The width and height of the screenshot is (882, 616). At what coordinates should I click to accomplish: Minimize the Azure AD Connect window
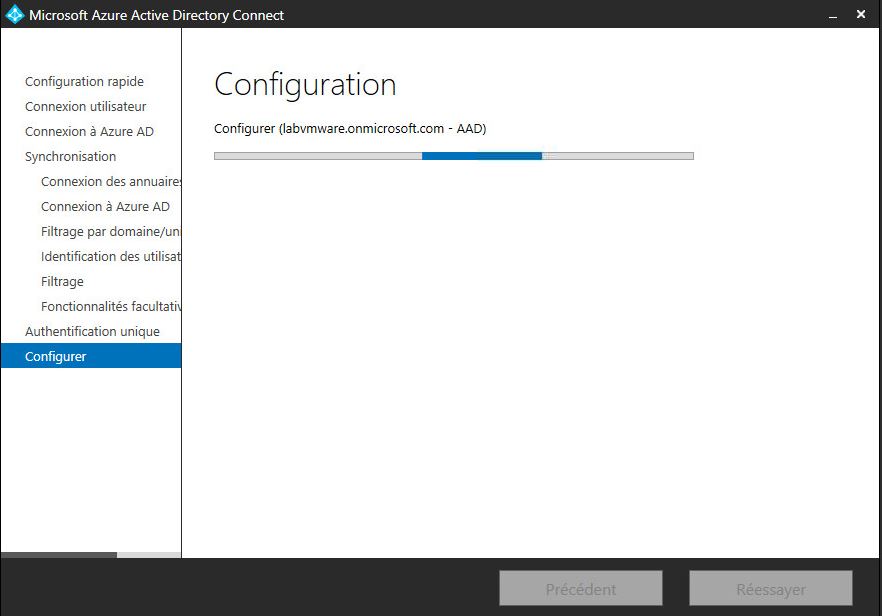coord(833,15)
